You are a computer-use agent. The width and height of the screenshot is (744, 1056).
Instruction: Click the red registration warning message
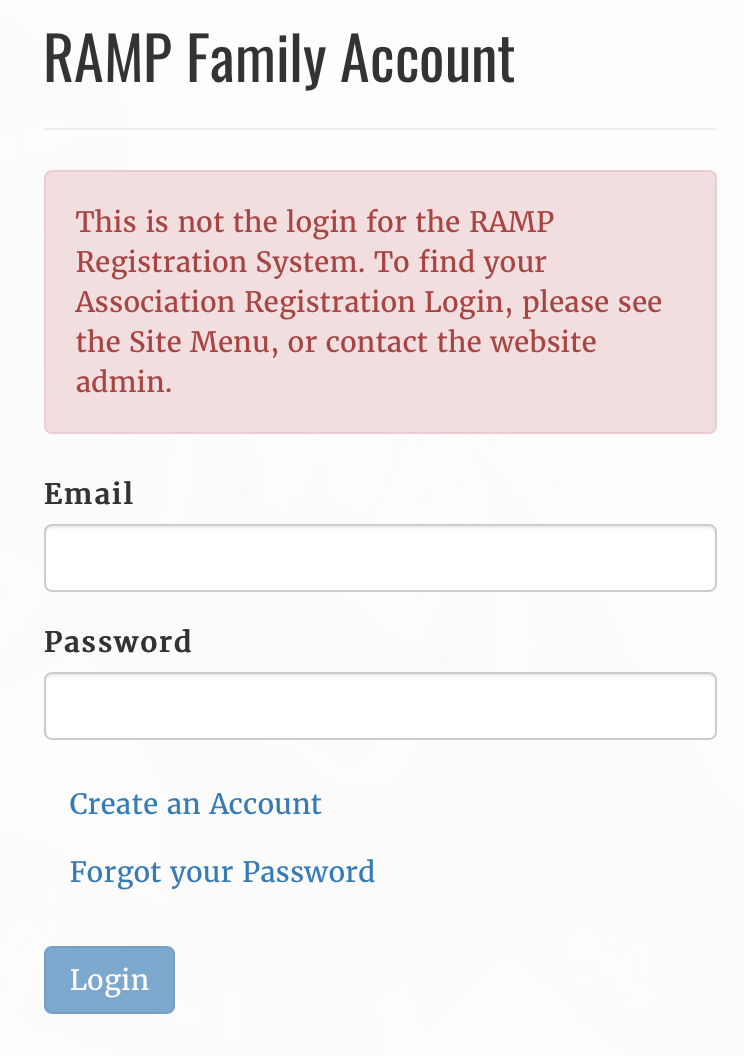370,302
